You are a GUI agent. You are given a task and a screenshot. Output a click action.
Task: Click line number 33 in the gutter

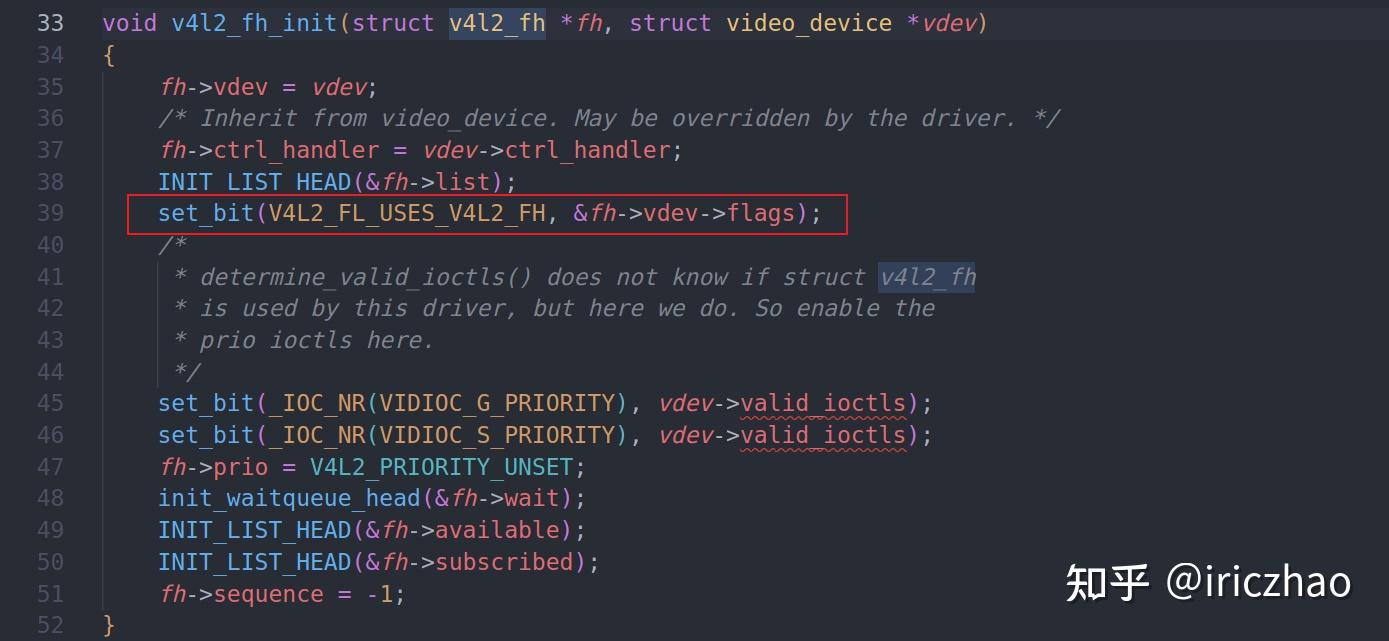(51, 23)
